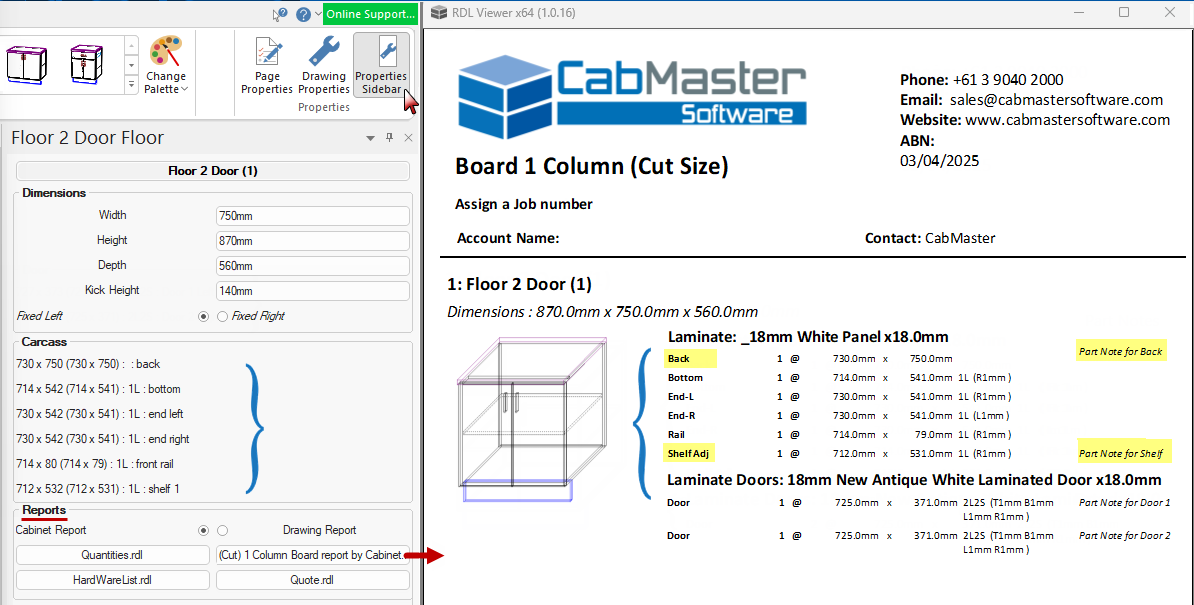1194x605 pixels.
Task: Minimize the RDL Viewer window
Action: tap(1078, 12)
